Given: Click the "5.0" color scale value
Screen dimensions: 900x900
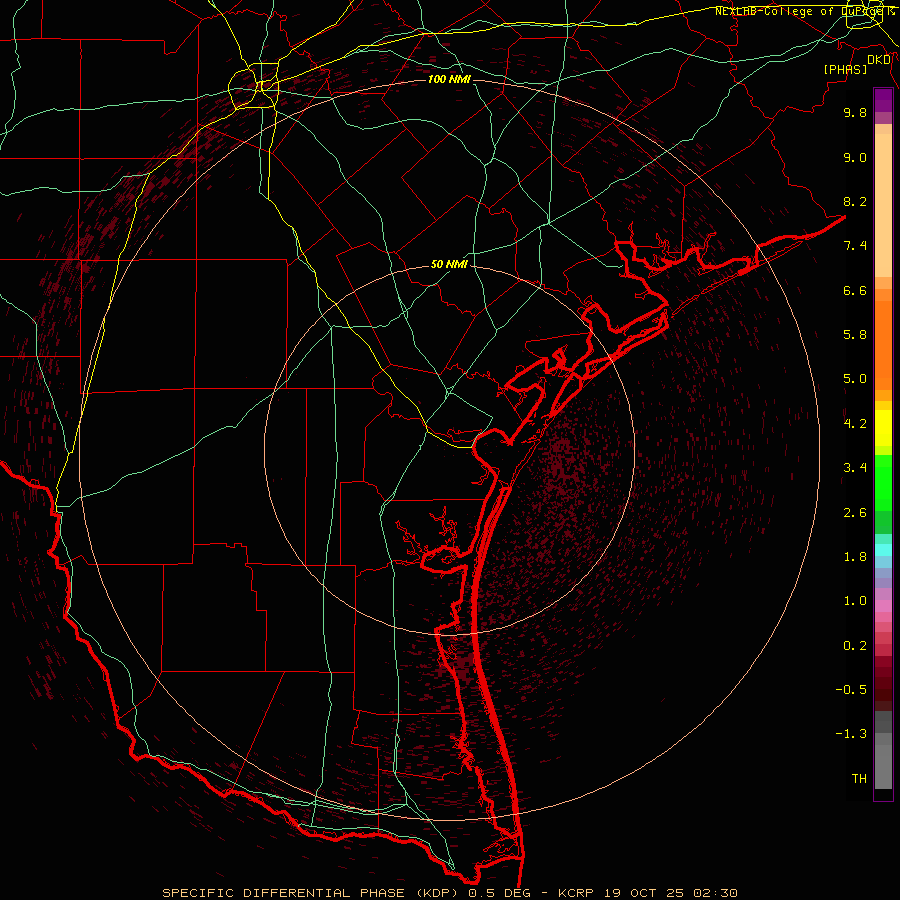Looking at the screenshot, I should pyautogui.click(x=855, y=379).
